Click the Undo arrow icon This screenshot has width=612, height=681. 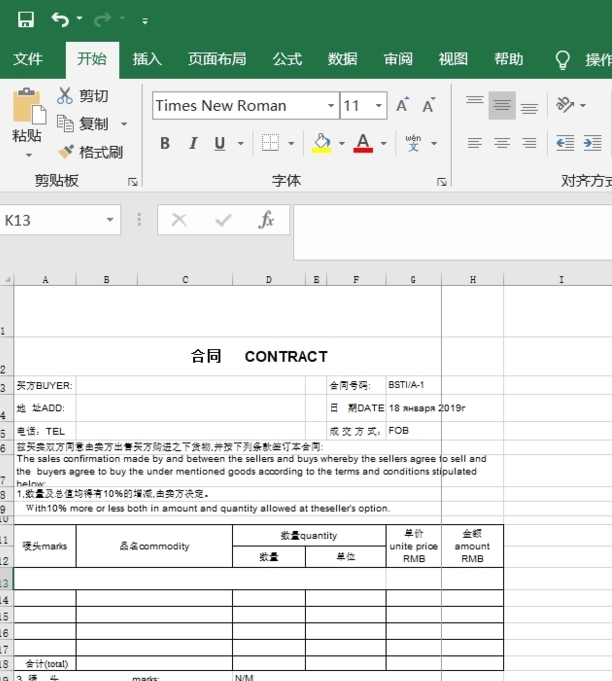pyautogui.click(x=60, y=20)
